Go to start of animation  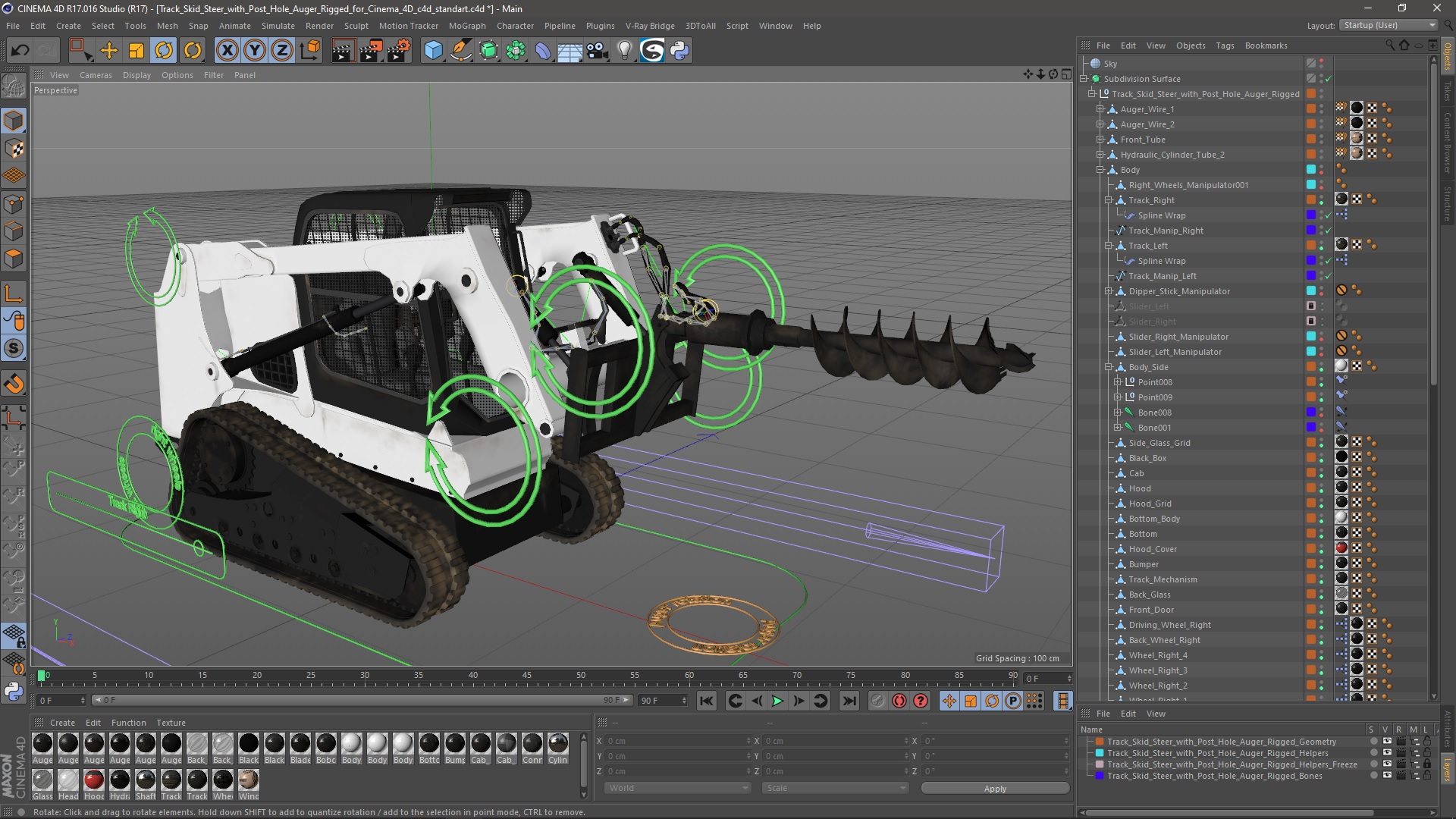(x=706, y=701)
